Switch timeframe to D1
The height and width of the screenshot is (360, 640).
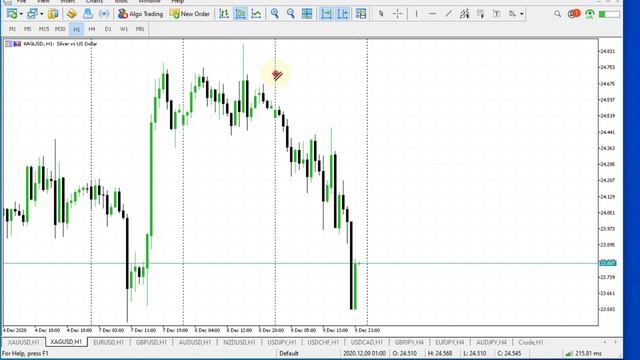click(x=108, y=29)
